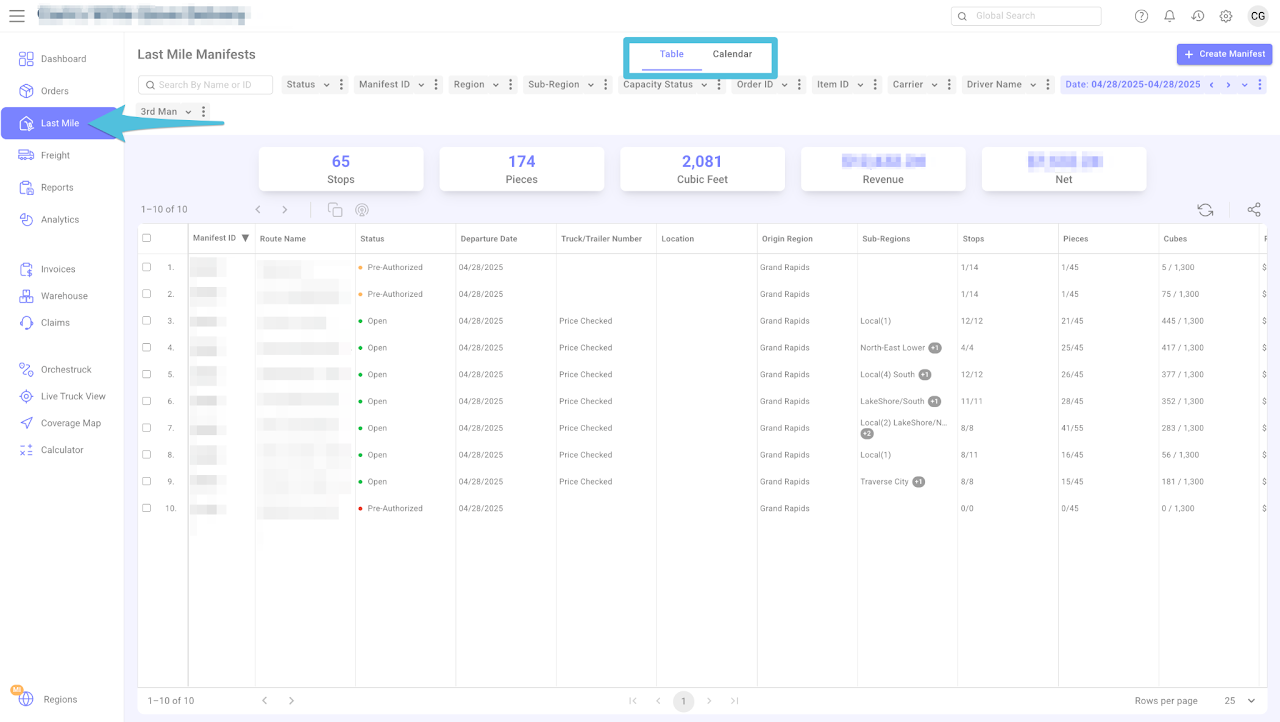Open the Carrier filter dropdown
The height and width of the screenshot is (722, 1280).
click(915, 85)
